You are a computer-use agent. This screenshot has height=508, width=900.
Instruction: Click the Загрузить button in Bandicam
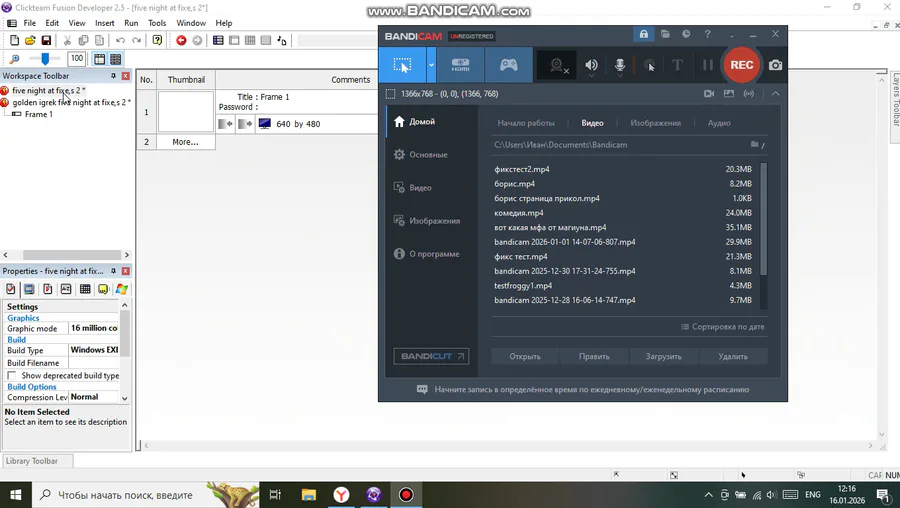tap(664, 356)
